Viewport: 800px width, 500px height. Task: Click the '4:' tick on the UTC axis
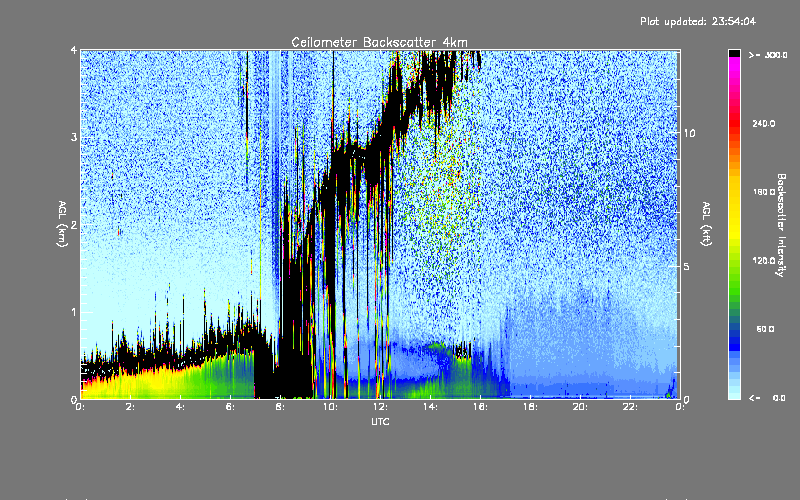point(180,407)
